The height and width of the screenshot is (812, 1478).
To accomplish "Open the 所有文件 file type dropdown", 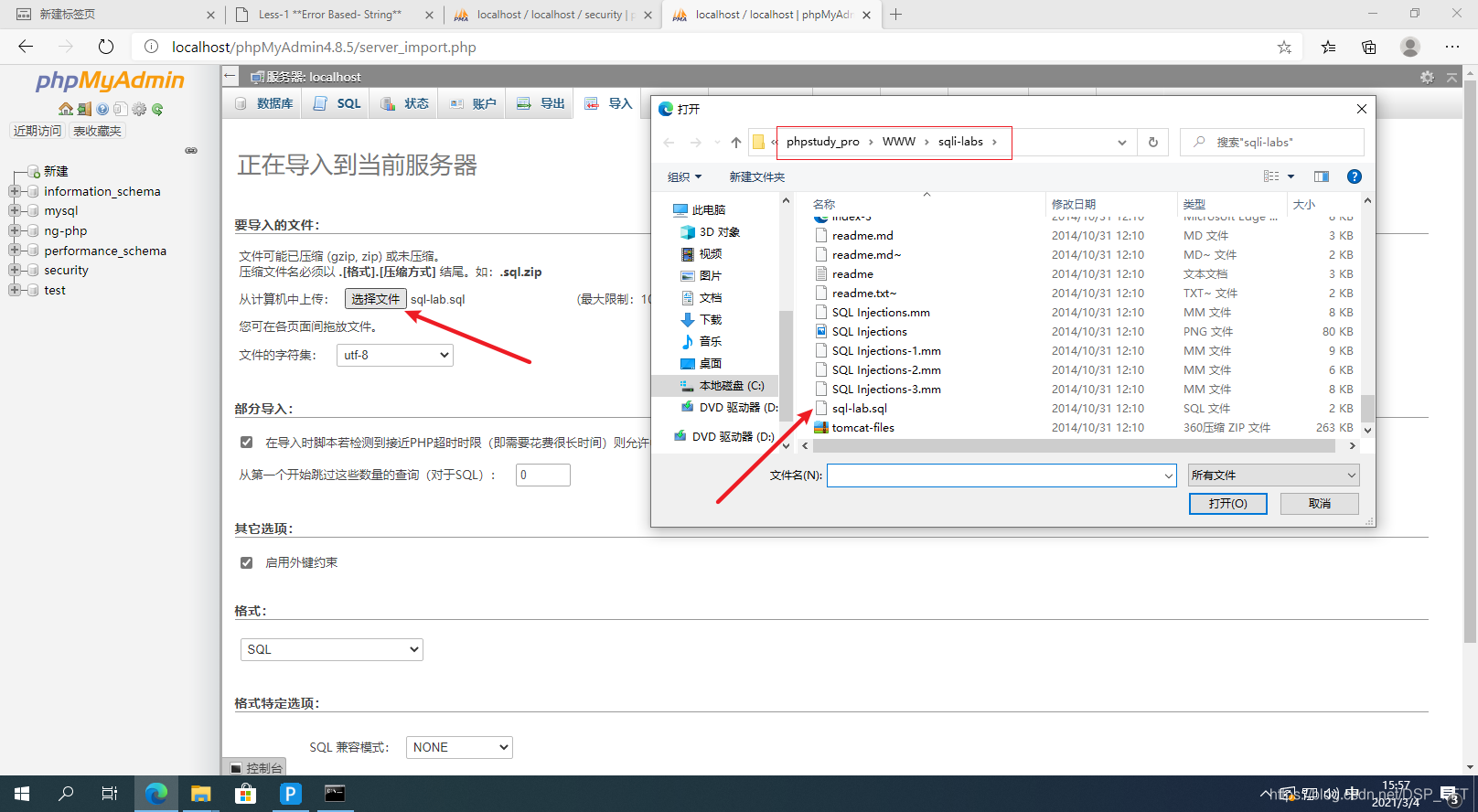I will click(x=1273, y=475).
